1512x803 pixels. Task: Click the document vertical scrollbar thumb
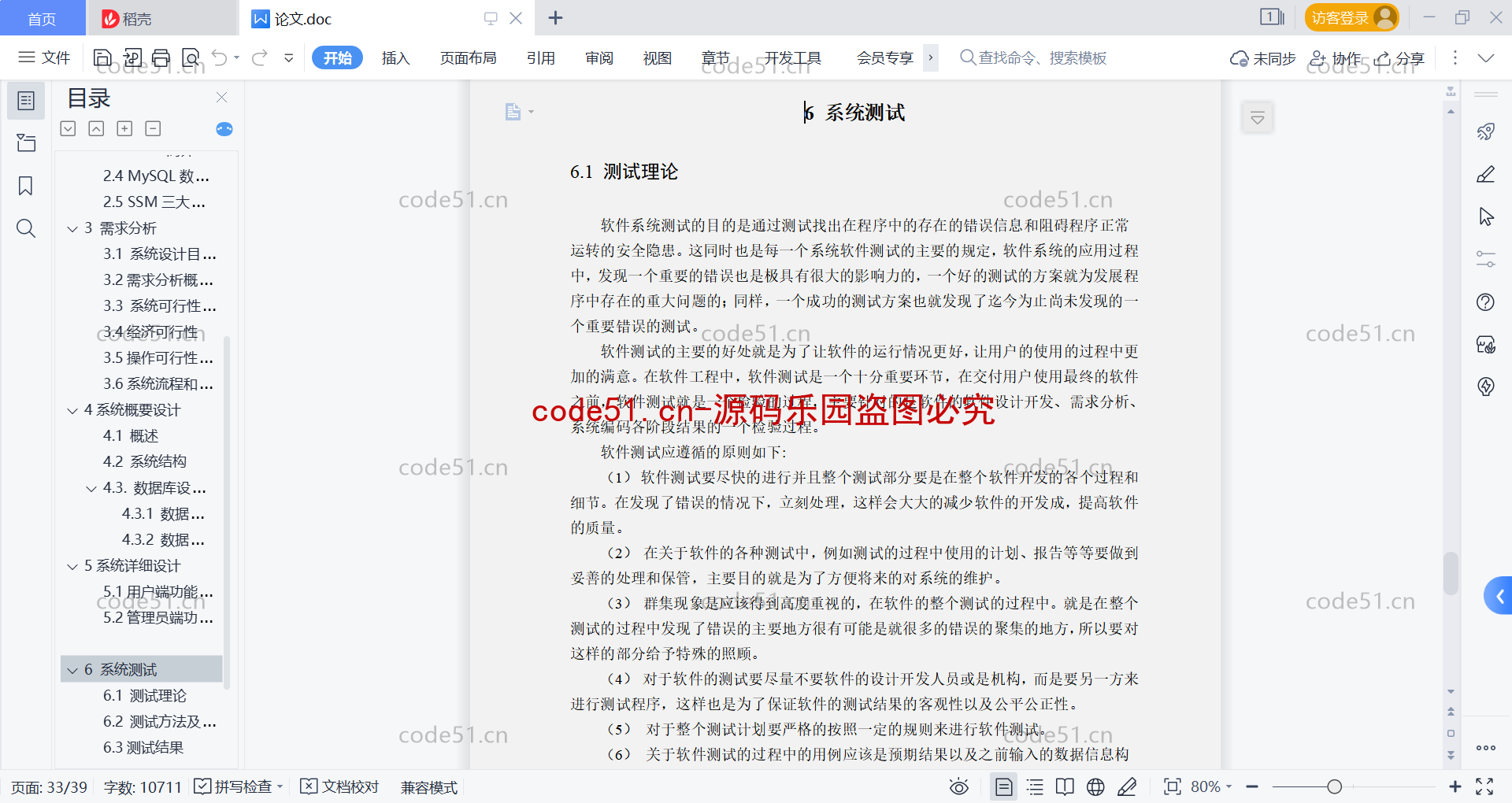coord(1451,573)
